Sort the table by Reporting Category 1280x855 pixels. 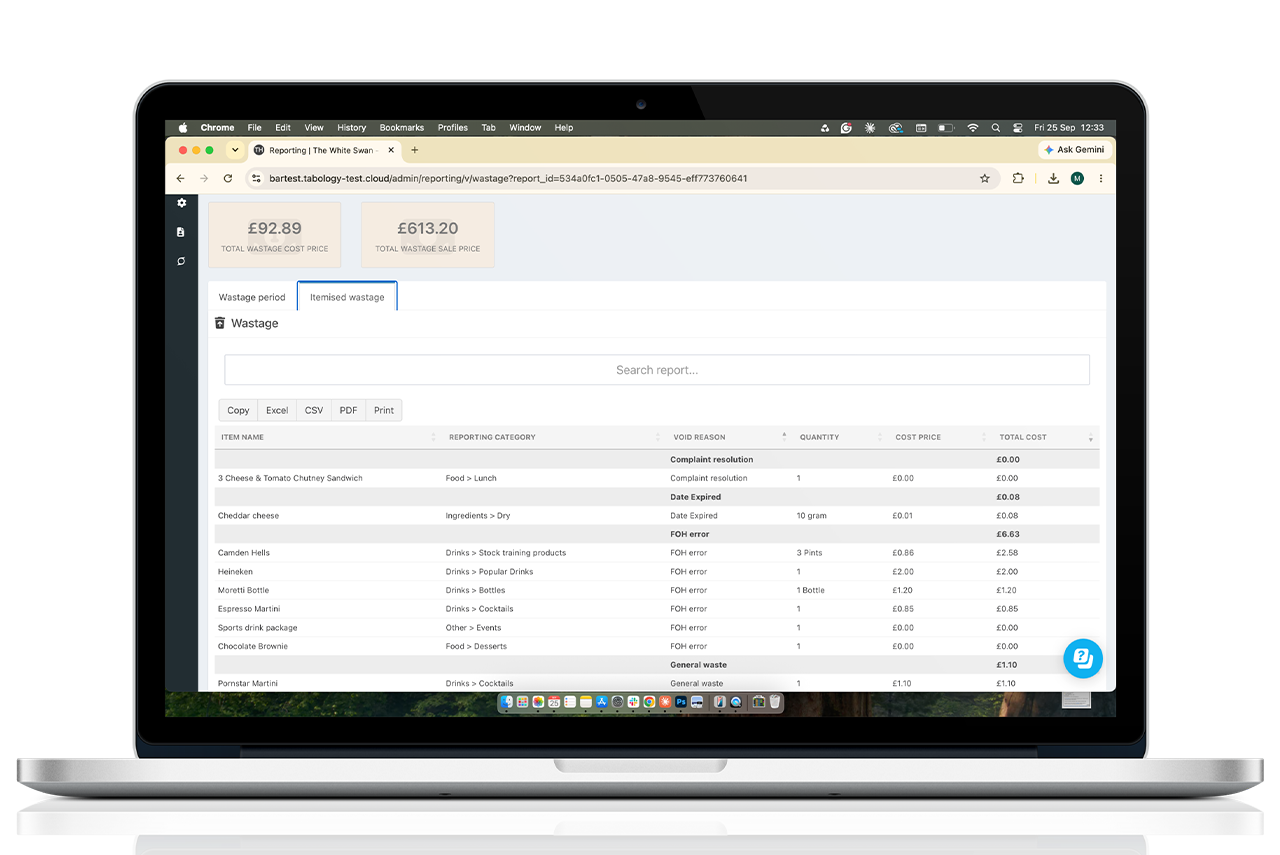[554, 437]
